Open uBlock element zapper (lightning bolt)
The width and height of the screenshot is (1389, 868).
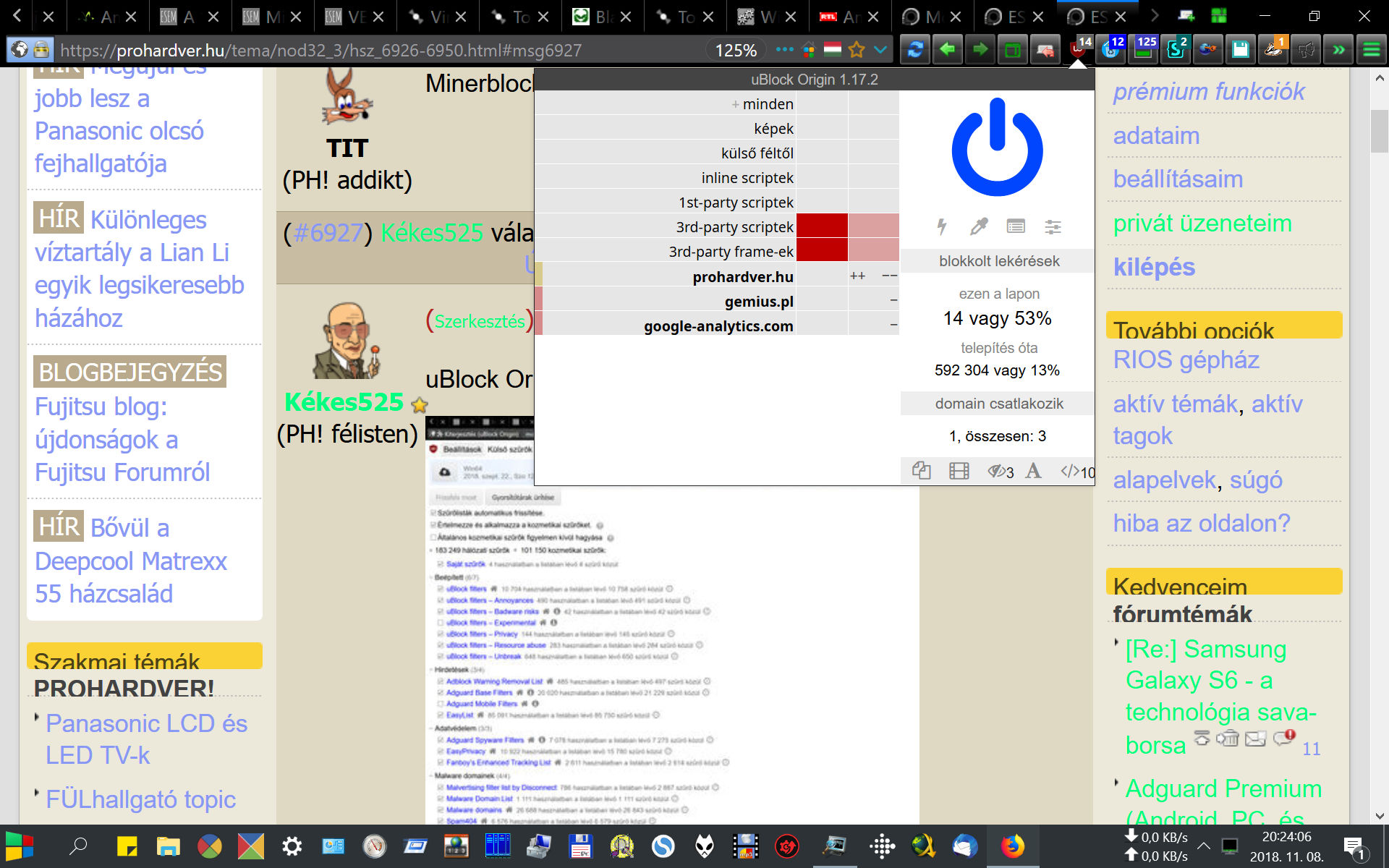pos(942,226)
